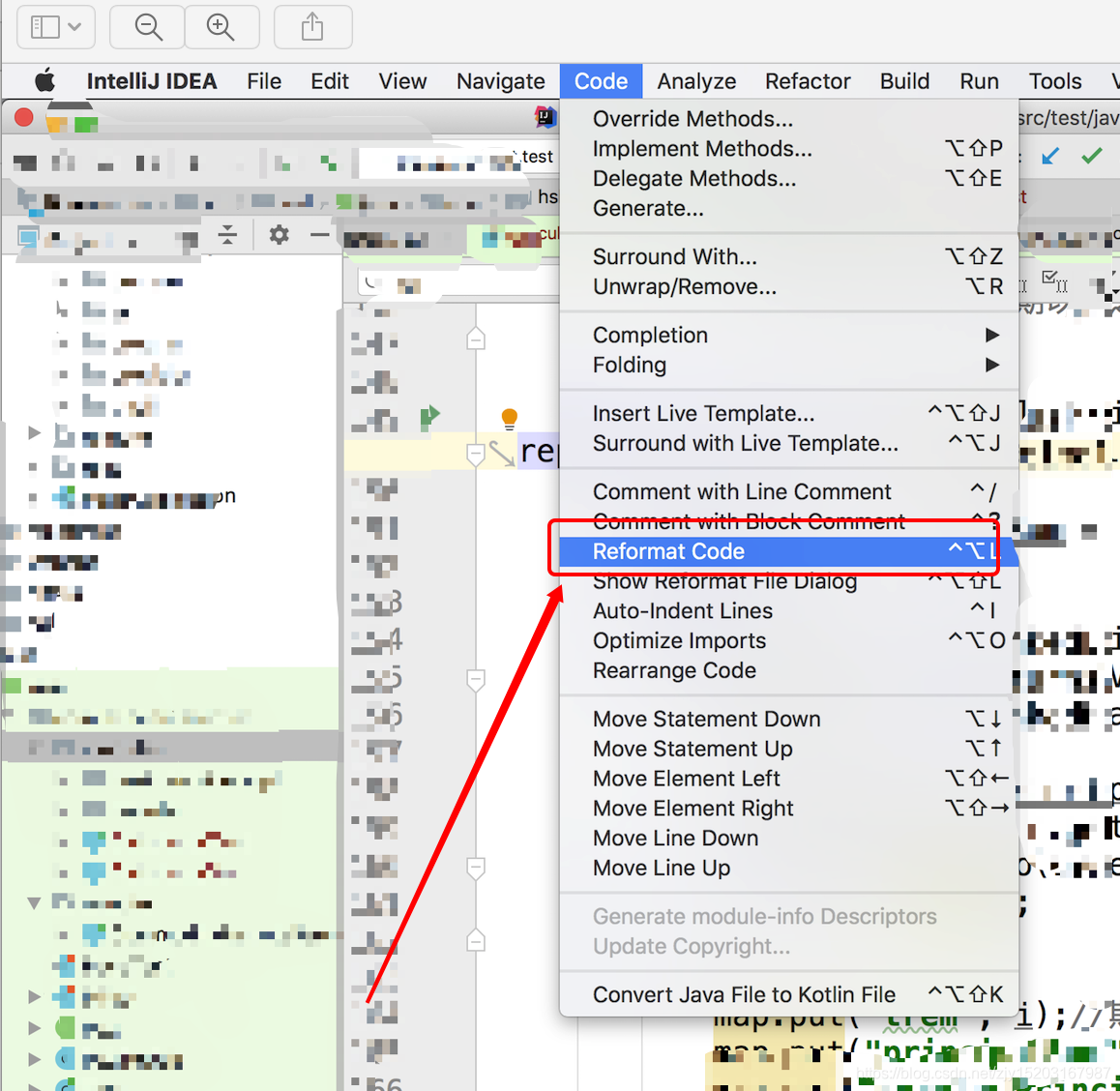Viewport: 1120px width, 1091px height.
Task: Choose Auto-Indent Lines entry
Action: (x=788, y=611)
